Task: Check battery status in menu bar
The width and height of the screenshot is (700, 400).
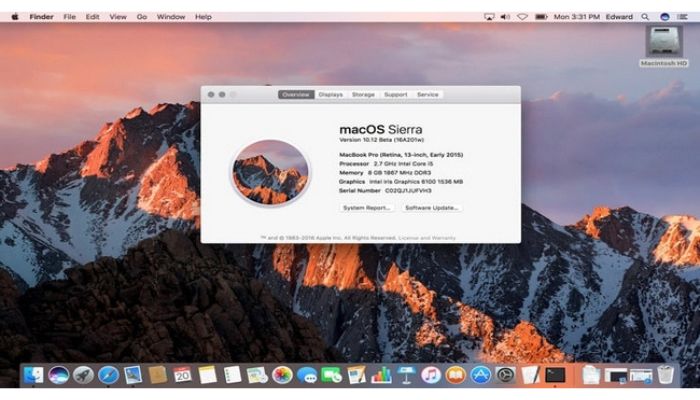Action: point(541,17)
